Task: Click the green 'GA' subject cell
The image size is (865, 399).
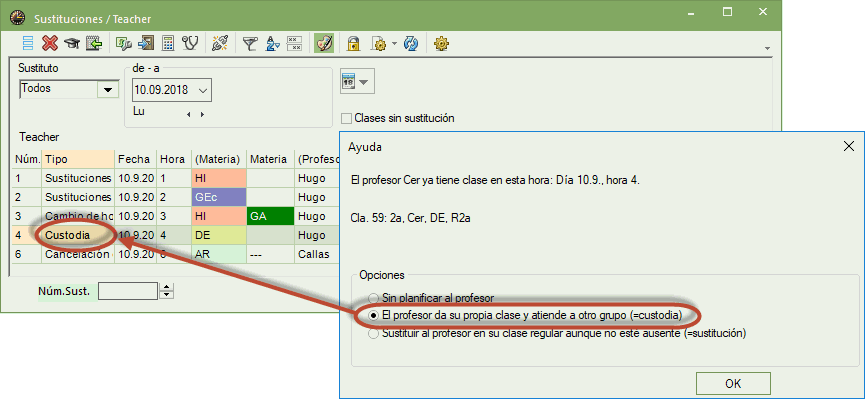Action: point(270,216)
